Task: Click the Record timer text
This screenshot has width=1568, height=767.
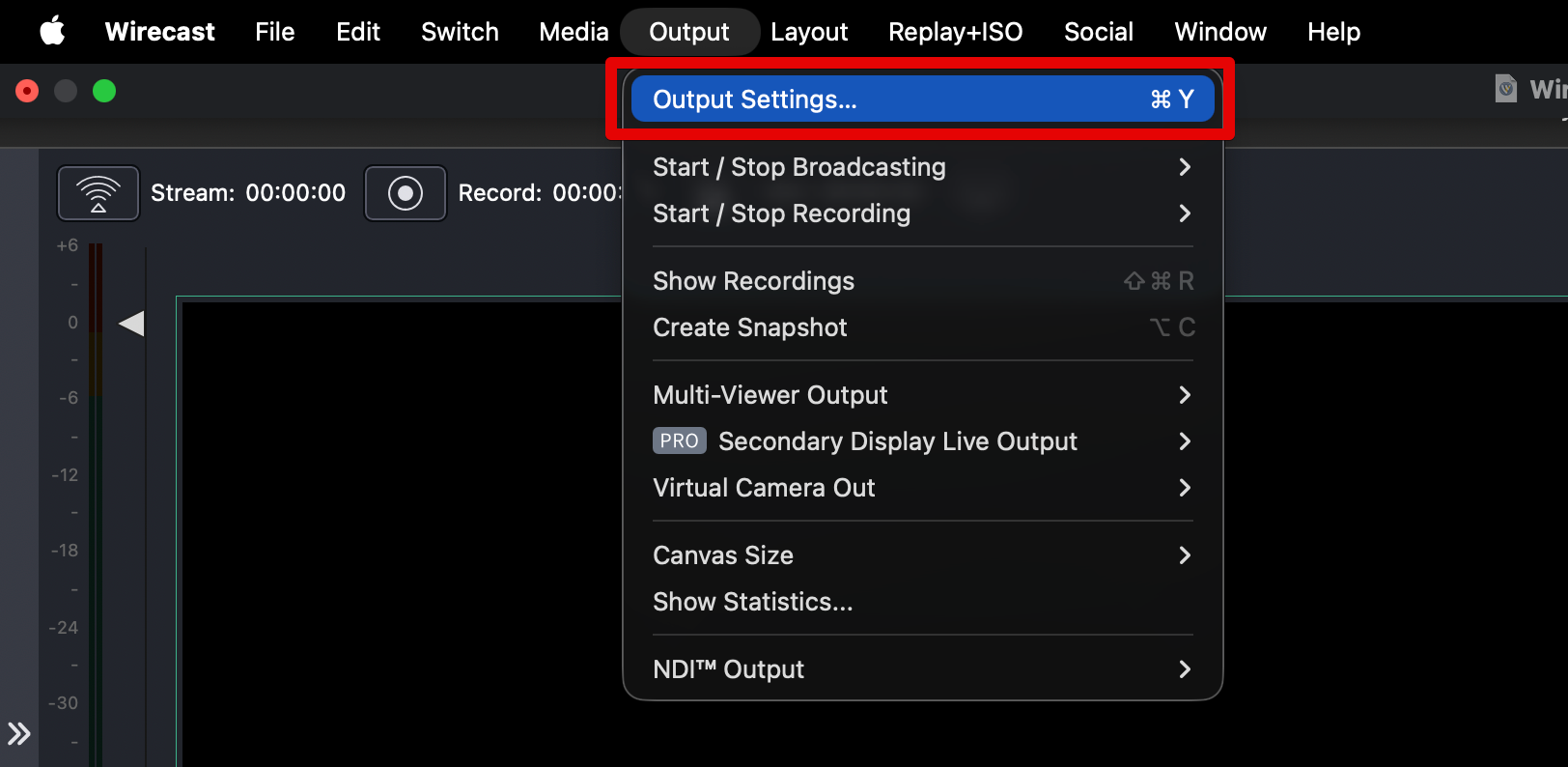Action: click(540, 193)
